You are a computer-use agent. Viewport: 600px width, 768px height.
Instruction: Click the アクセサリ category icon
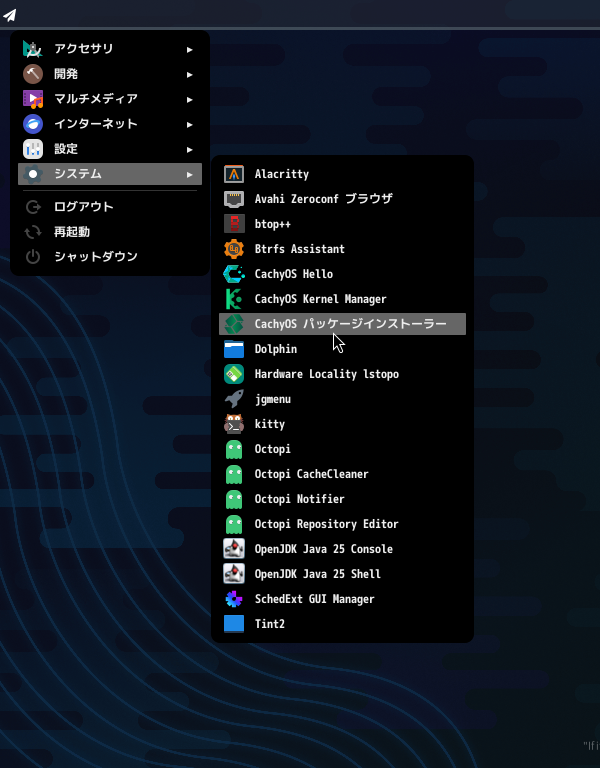click(x=33, y=49)
